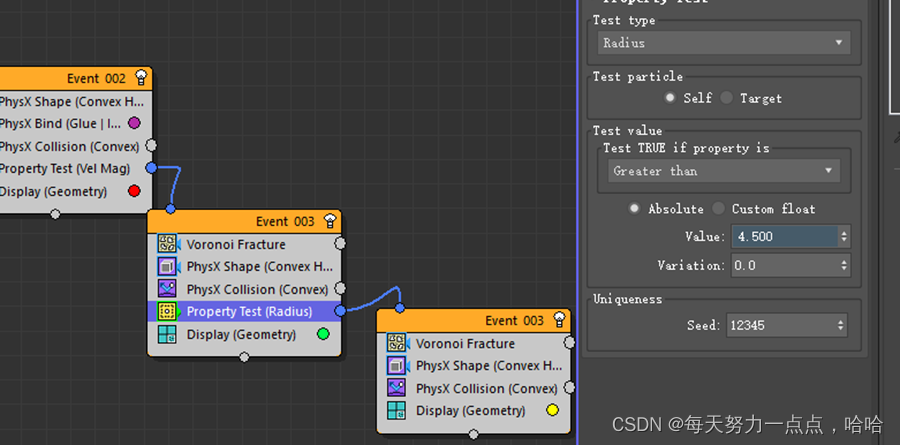This screenshot has height=445, width=900.
Task: Open the yellow Display (Geometry) color swatch
Action: tap(552, 411)
